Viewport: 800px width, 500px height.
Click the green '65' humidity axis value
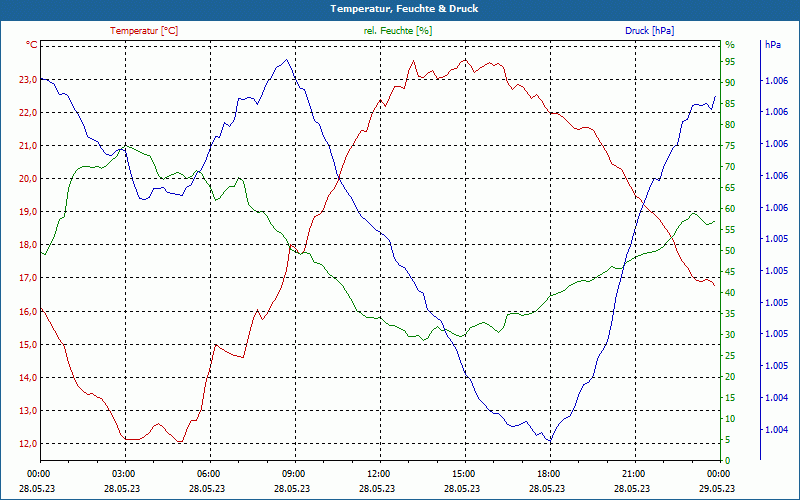(730, 188)
